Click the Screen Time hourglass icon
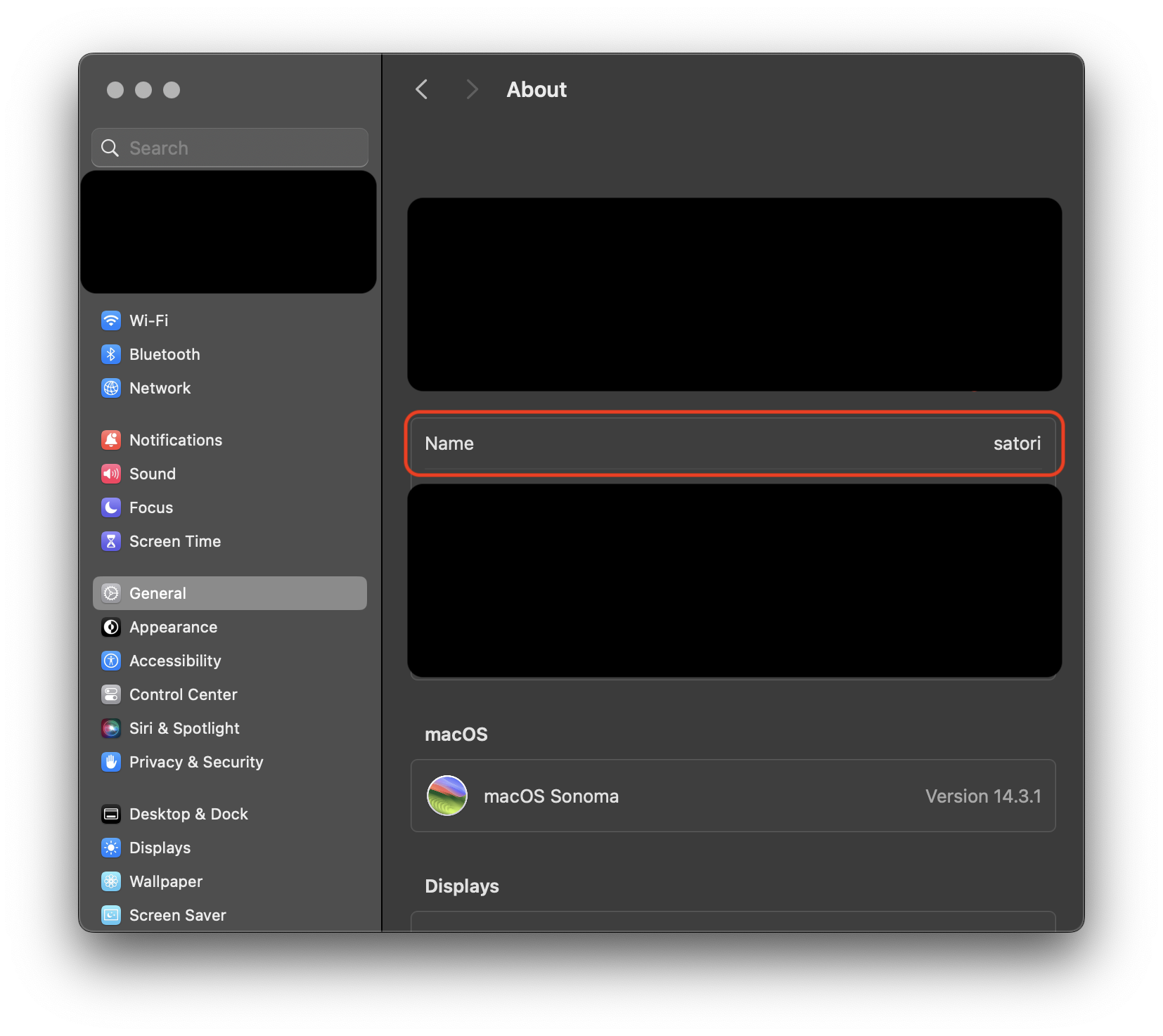Screen dimensions: 1163x1036 click(x=111, y=541)
